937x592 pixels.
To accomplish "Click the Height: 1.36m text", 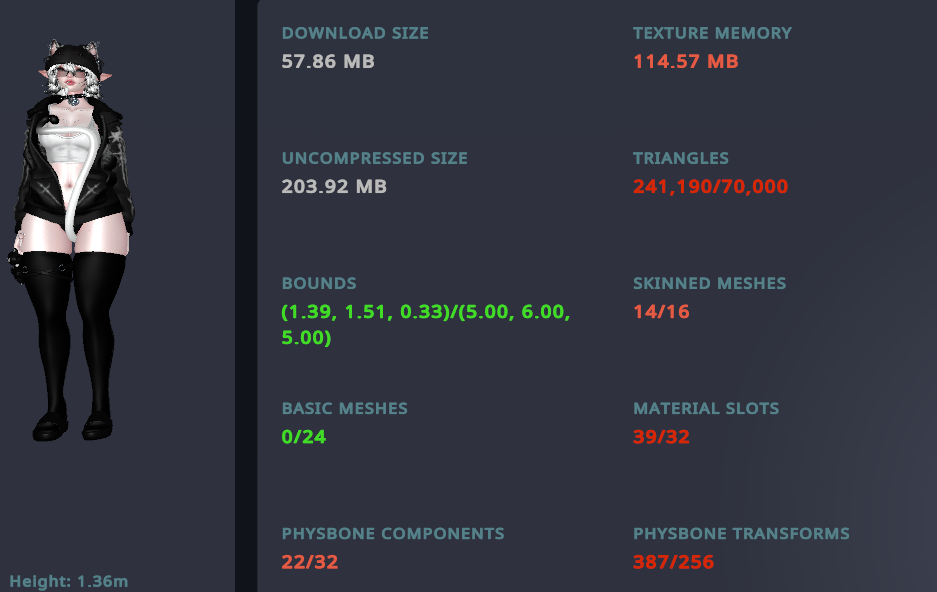I will pyautogui.click(x=69, y=581).
